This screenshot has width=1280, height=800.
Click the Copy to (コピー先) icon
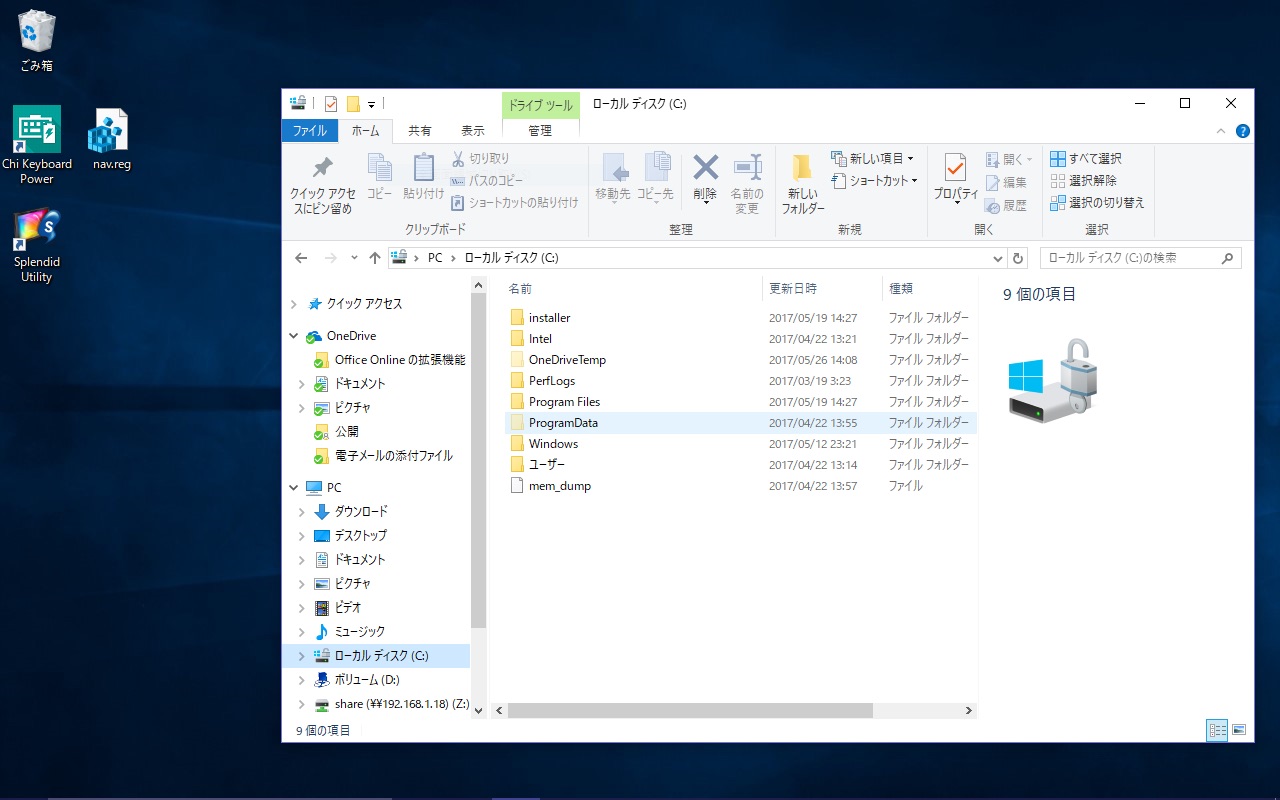[x=656, y=167]
